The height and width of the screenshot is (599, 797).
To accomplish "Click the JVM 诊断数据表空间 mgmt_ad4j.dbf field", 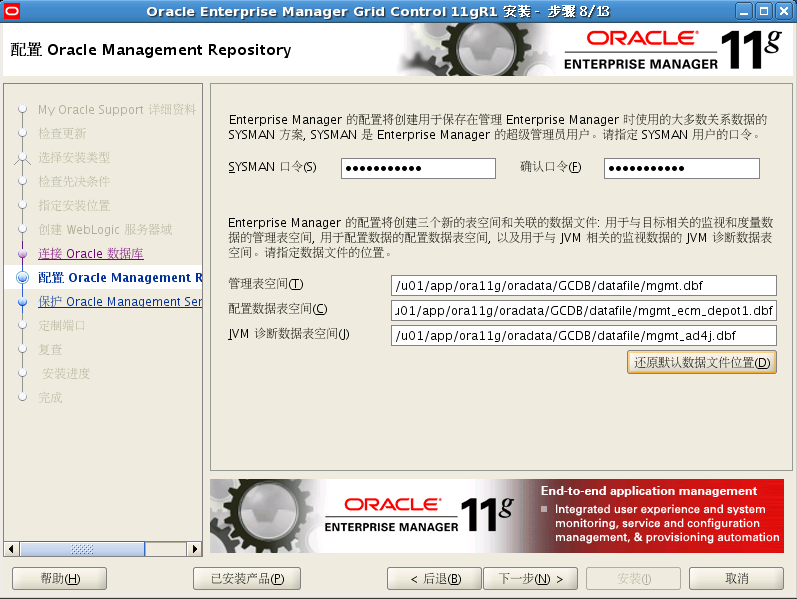I will coord(584,336).
